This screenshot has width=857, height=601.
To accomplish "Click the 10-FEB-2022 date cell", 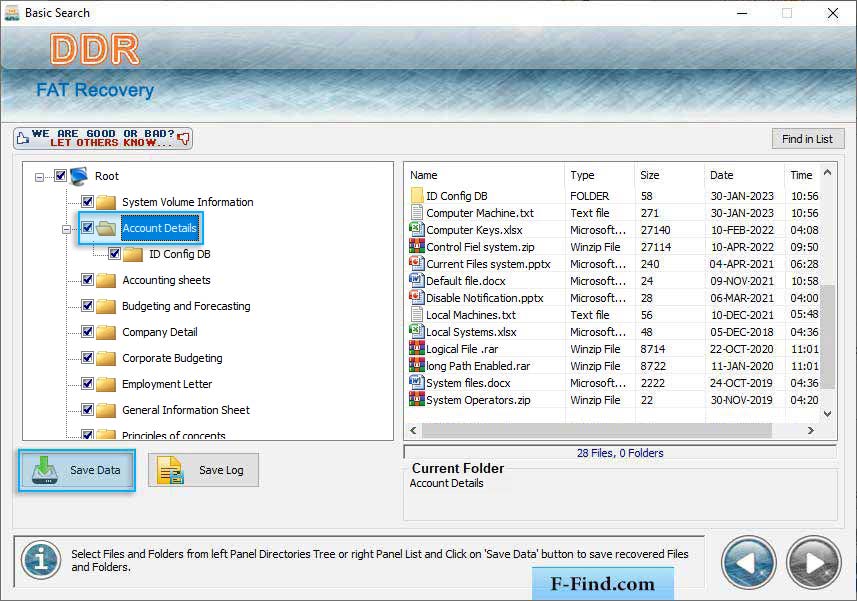I will coord(742,230).
